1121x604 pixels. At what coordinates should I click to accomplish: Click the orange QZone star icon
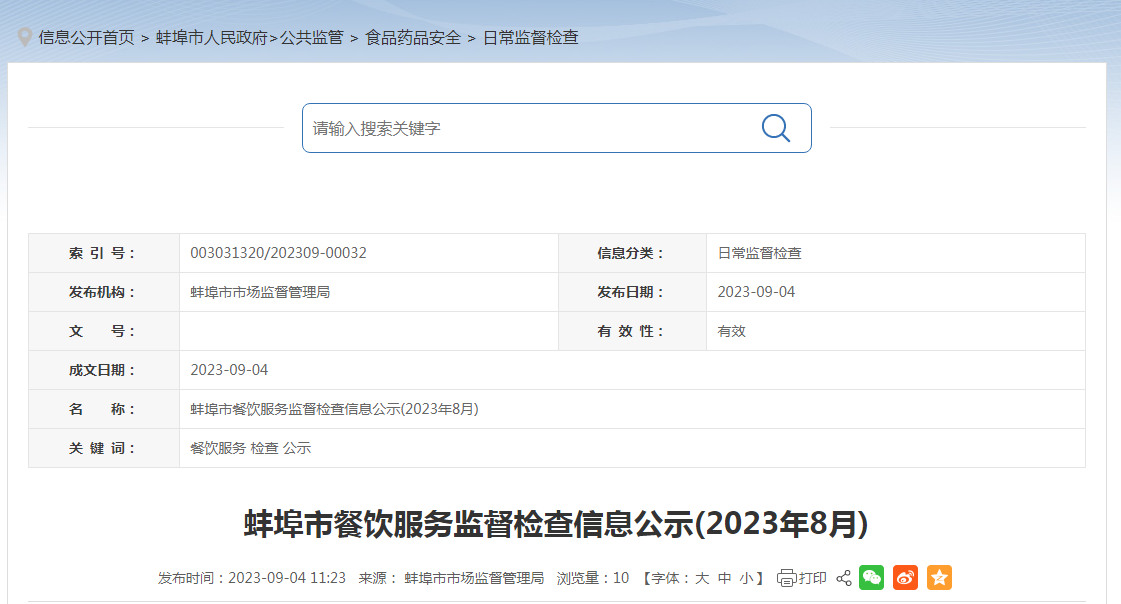(939, 578)
